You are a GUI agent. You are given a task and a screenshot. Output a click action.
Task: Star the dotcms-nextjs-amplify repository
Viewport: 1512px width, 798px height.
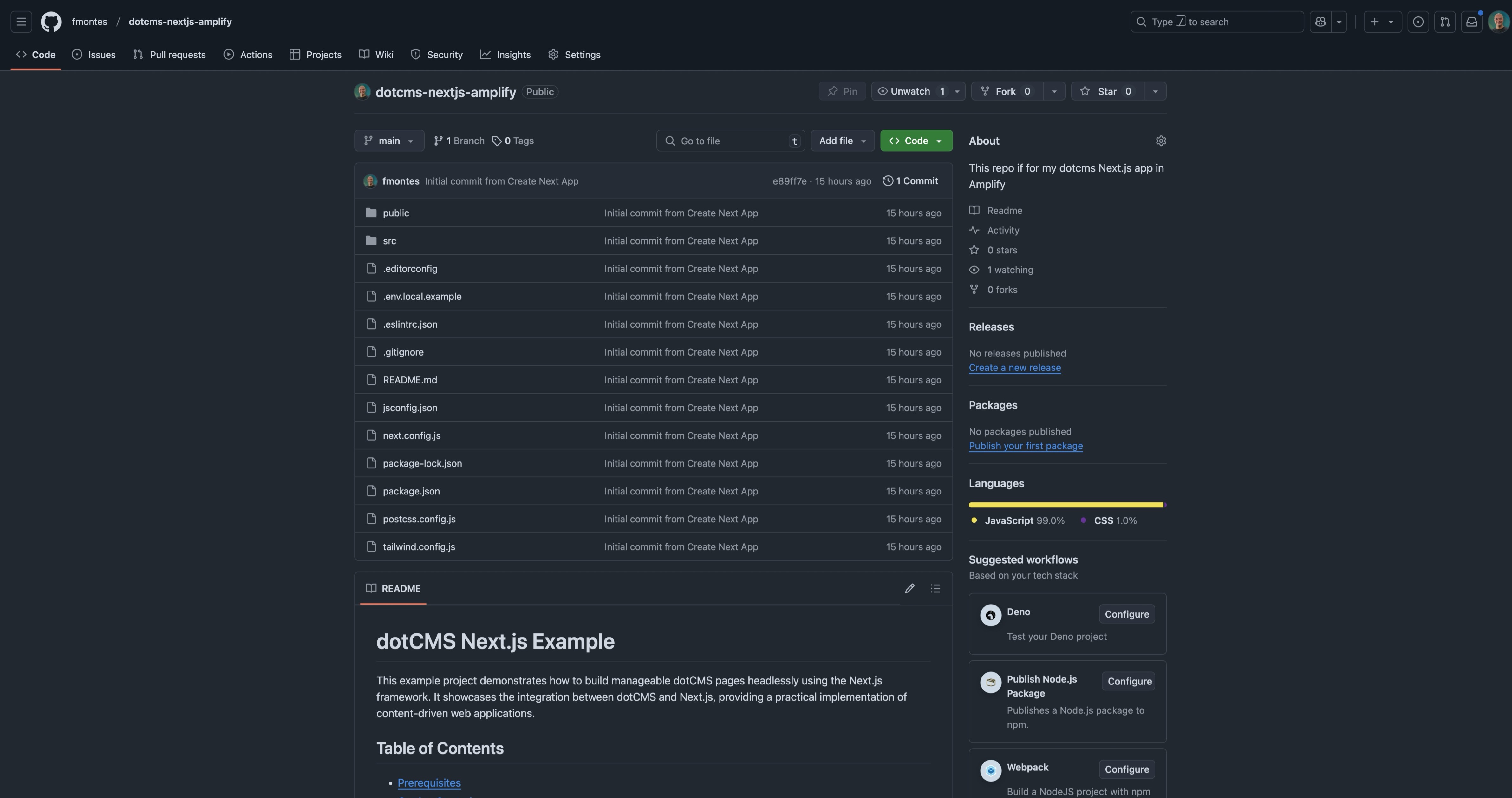[x=1106, y=91]
